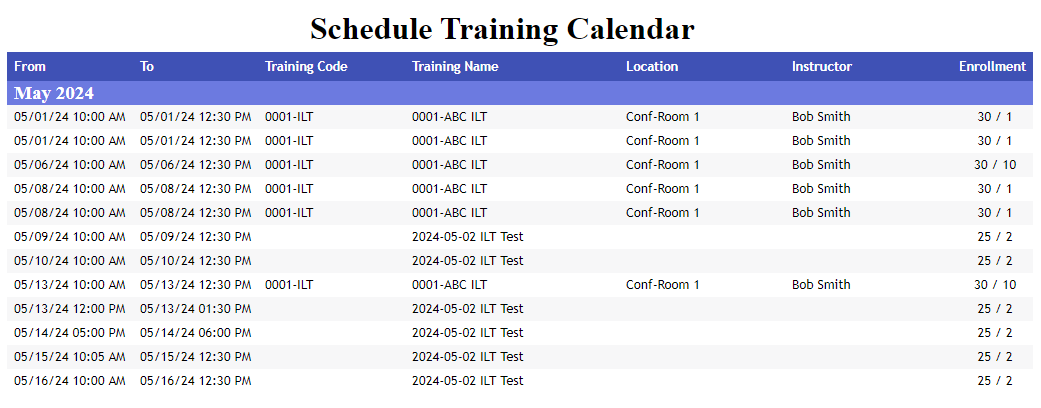Screen dimensions: 1041x408
Task: Select the Training Code column header
Action: point(306,67)
